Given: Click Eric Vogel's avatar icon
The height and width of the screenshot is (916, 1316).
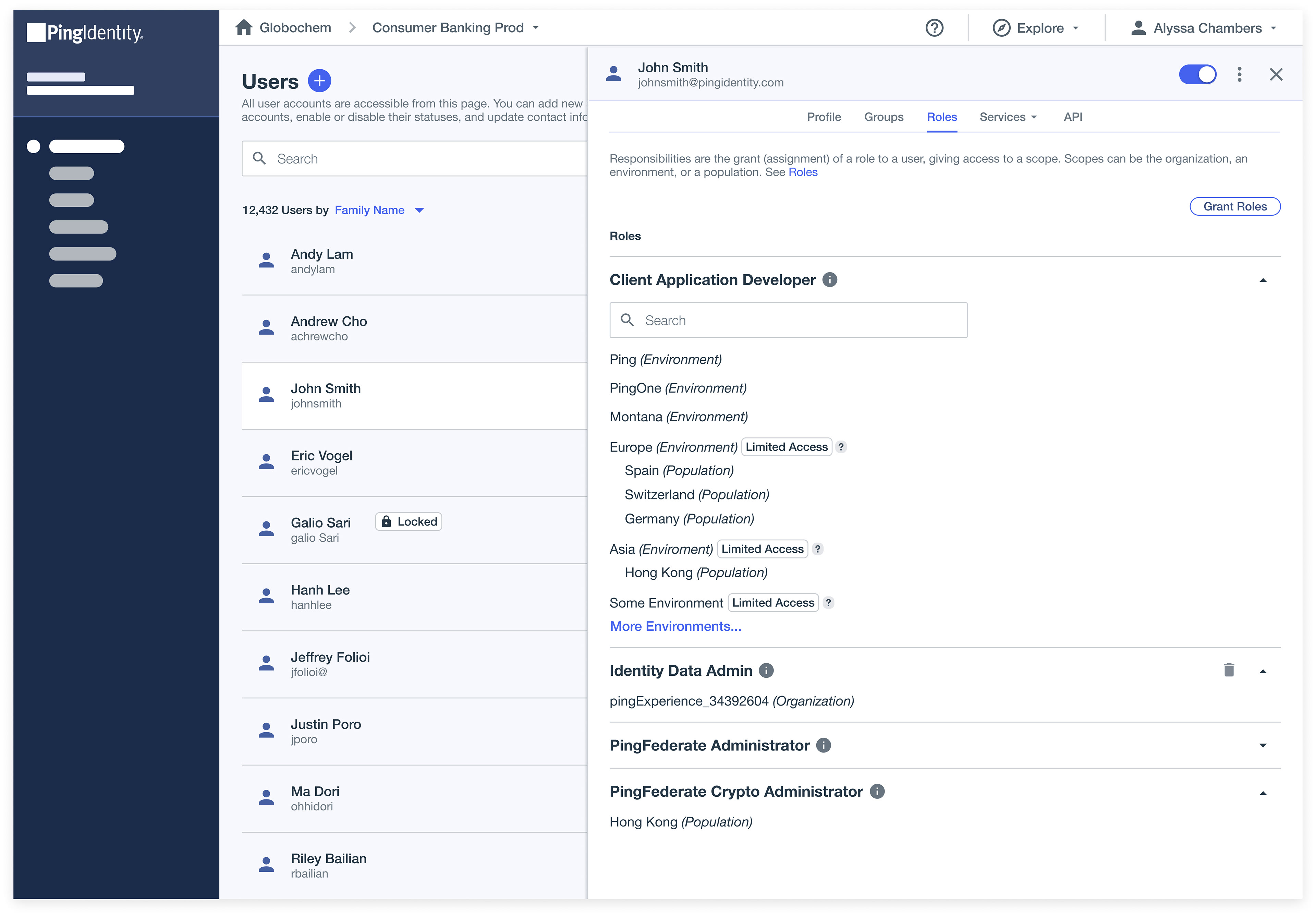Looking at the screenshot, I should click(266, 461).
